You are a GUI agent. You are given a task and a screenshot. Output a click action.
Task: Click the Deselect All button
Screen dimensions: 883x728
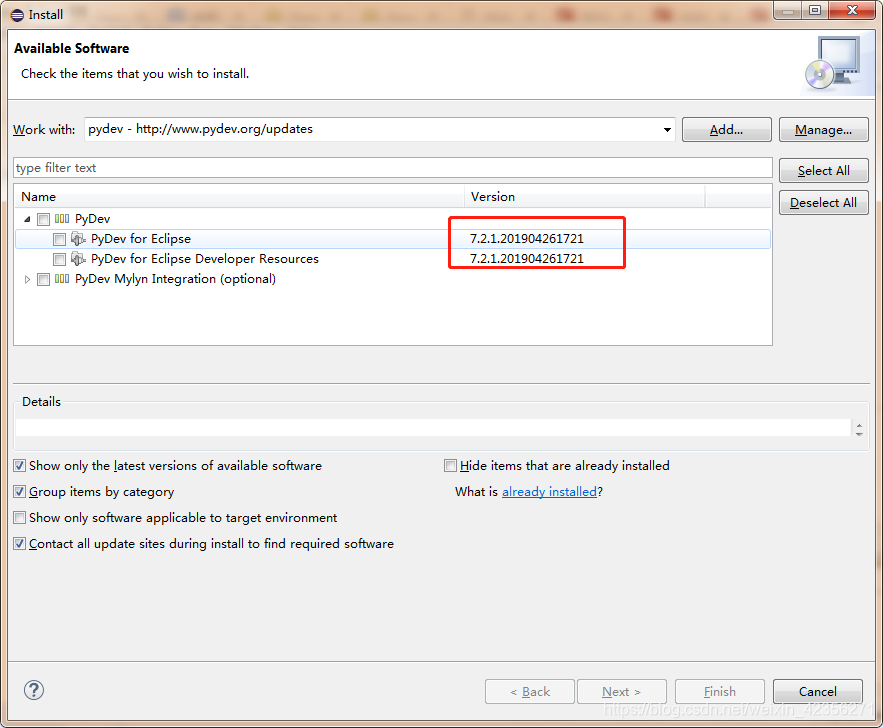(823, 203)
